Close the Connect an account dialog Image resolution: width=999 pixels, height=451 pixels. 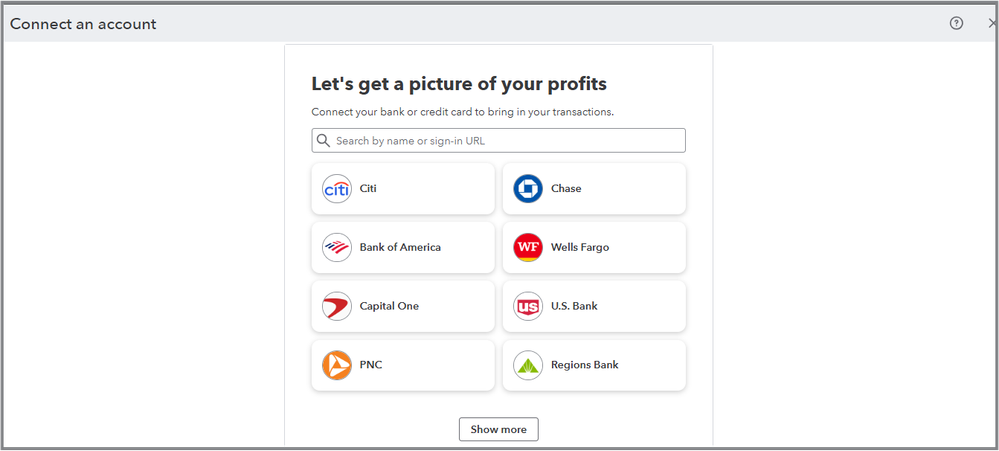tap(991, 23)
